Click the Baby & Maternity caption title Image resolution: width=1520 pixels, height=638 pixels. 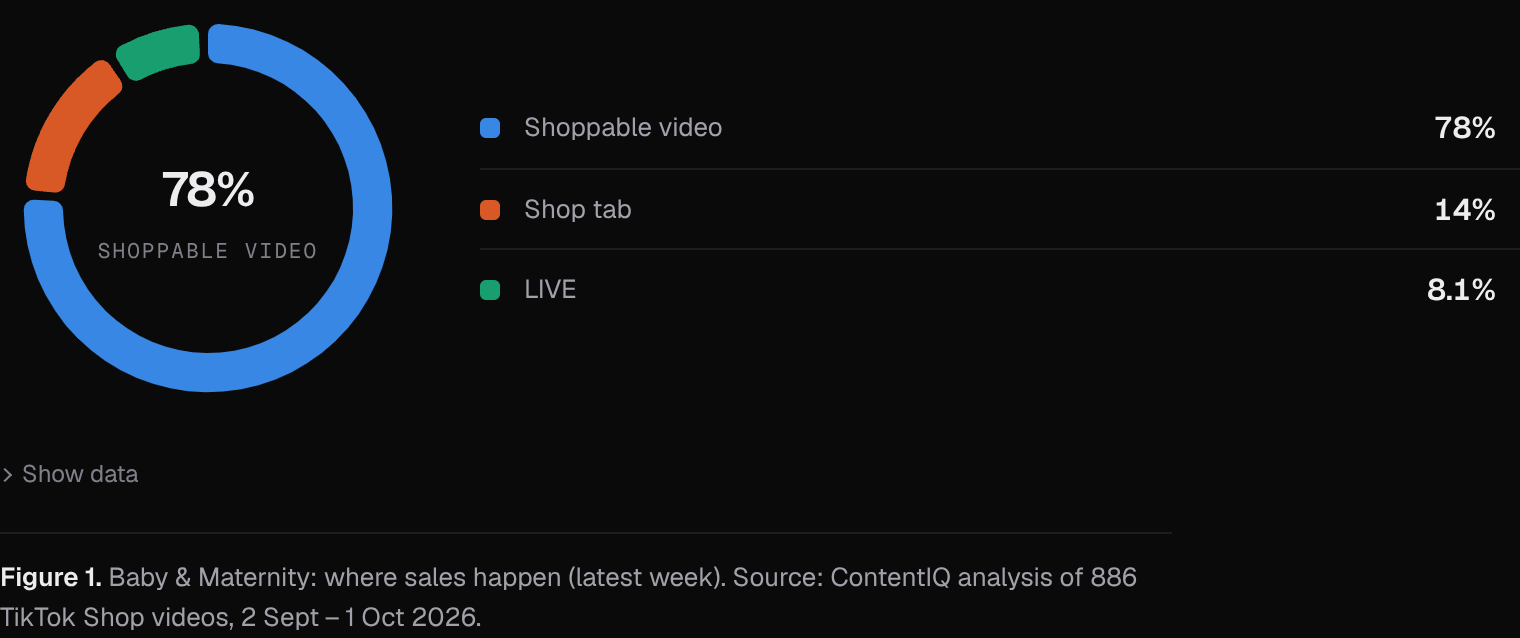[213, 578]
